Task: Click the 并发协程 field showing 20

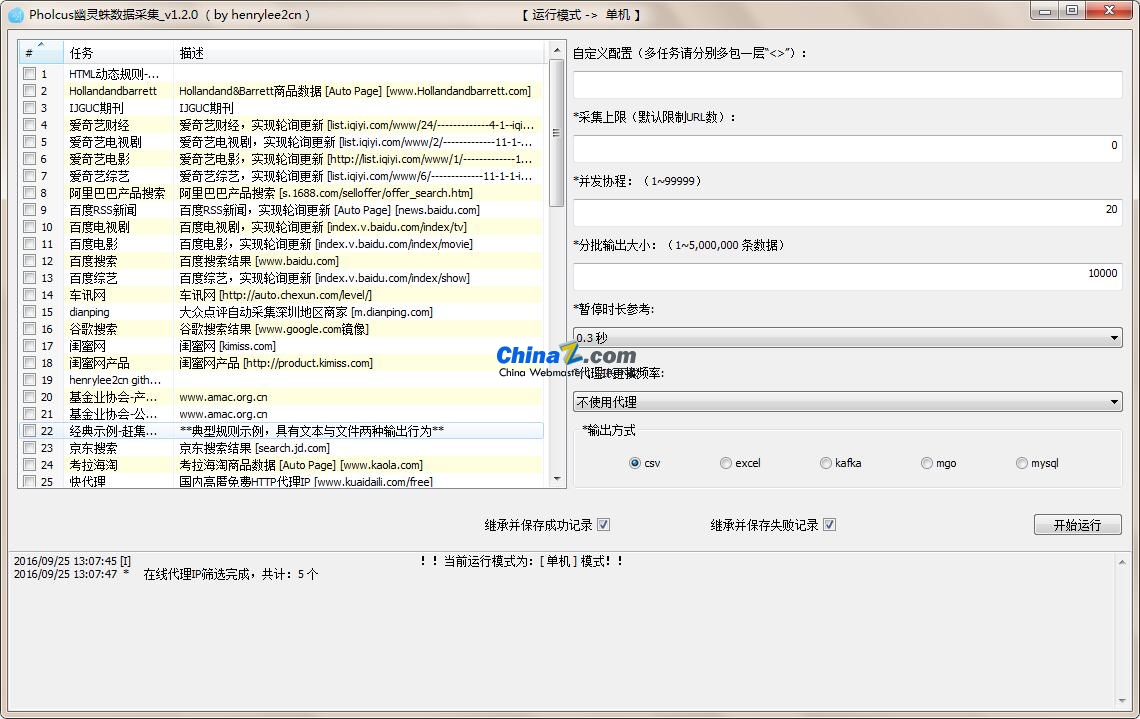Action: 847,213
